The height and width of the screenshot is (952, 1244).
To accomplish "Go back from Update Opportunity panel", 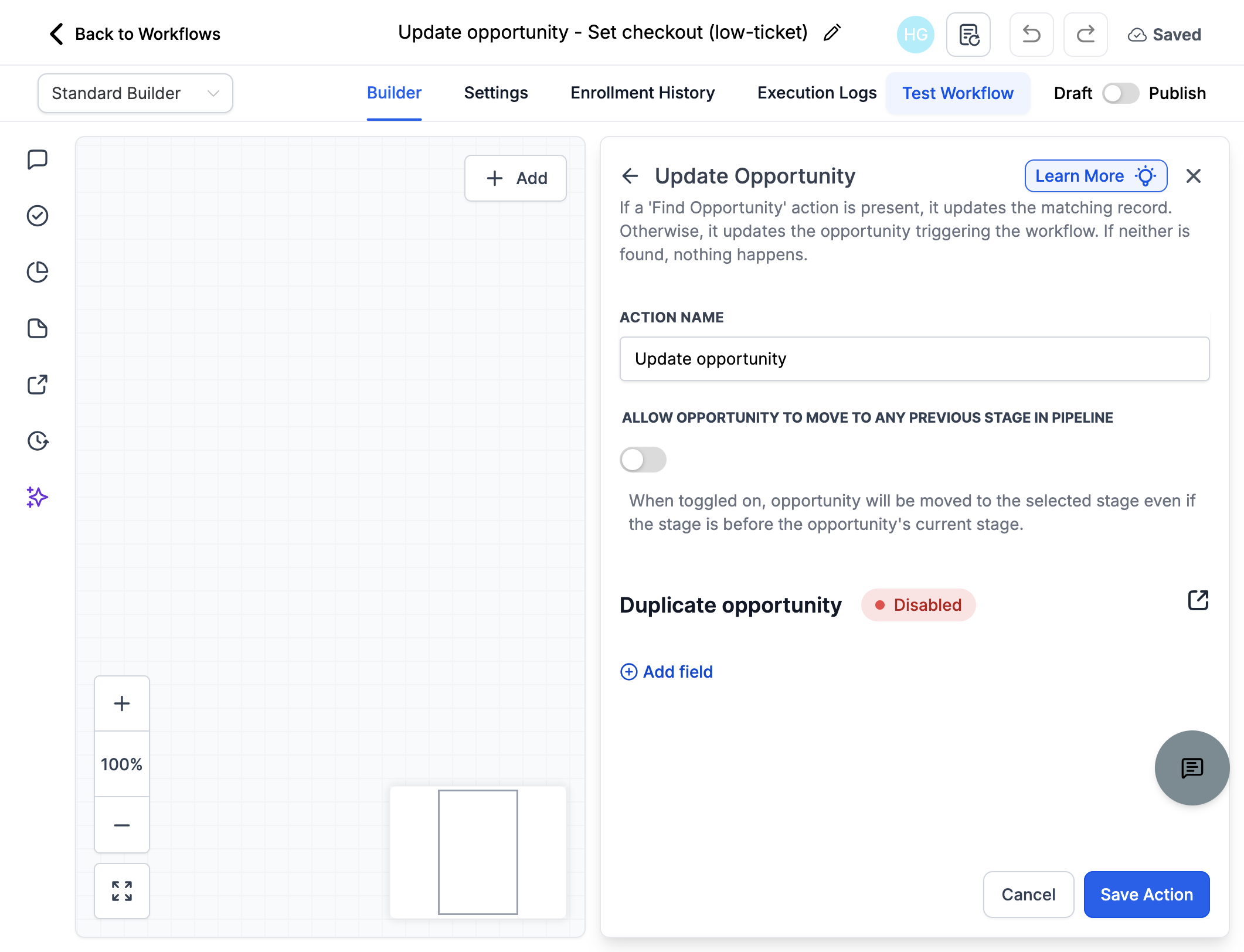I will 630,176.
